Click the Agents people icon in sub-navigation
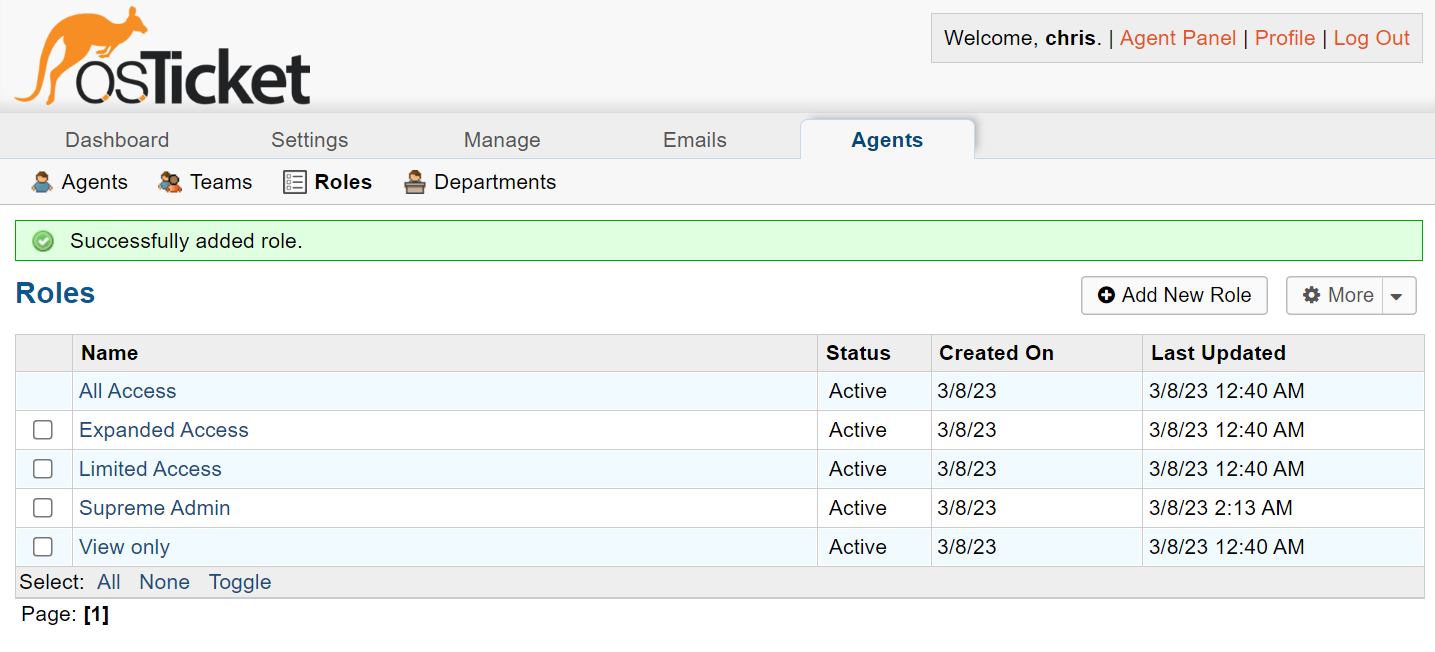 41,182
